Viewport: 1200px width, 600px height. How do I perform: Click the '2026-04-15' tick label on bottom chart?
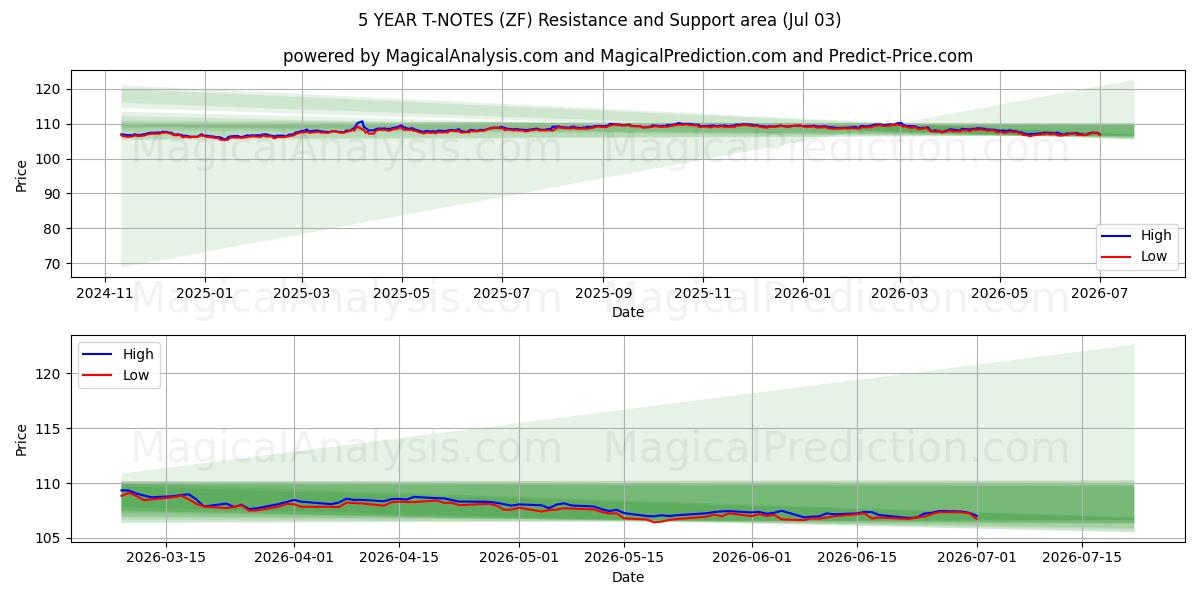(399, 558)
